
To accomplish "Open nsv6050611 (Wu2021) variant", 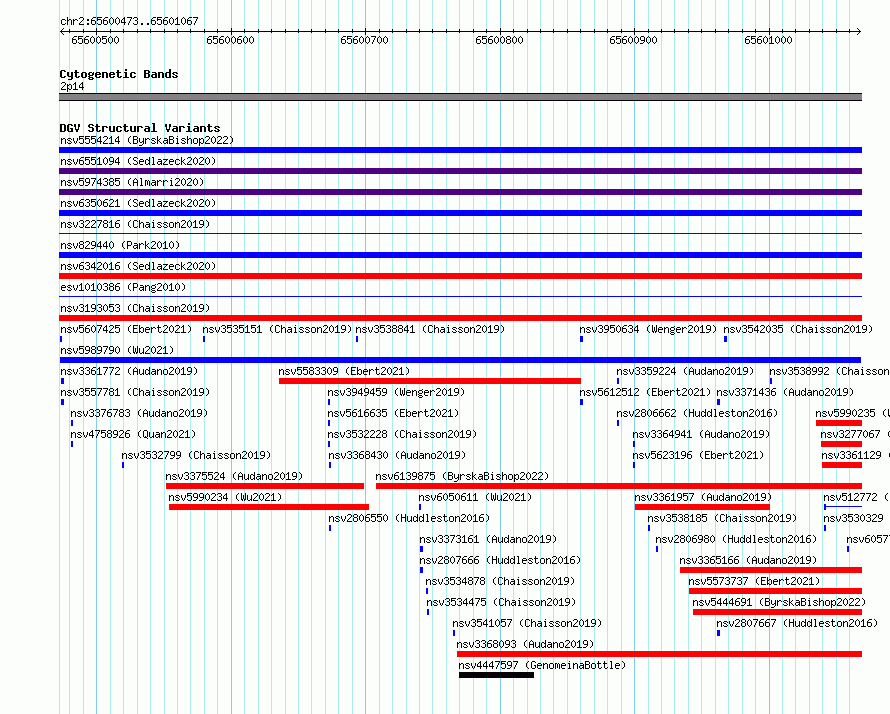I will (475, 497).
